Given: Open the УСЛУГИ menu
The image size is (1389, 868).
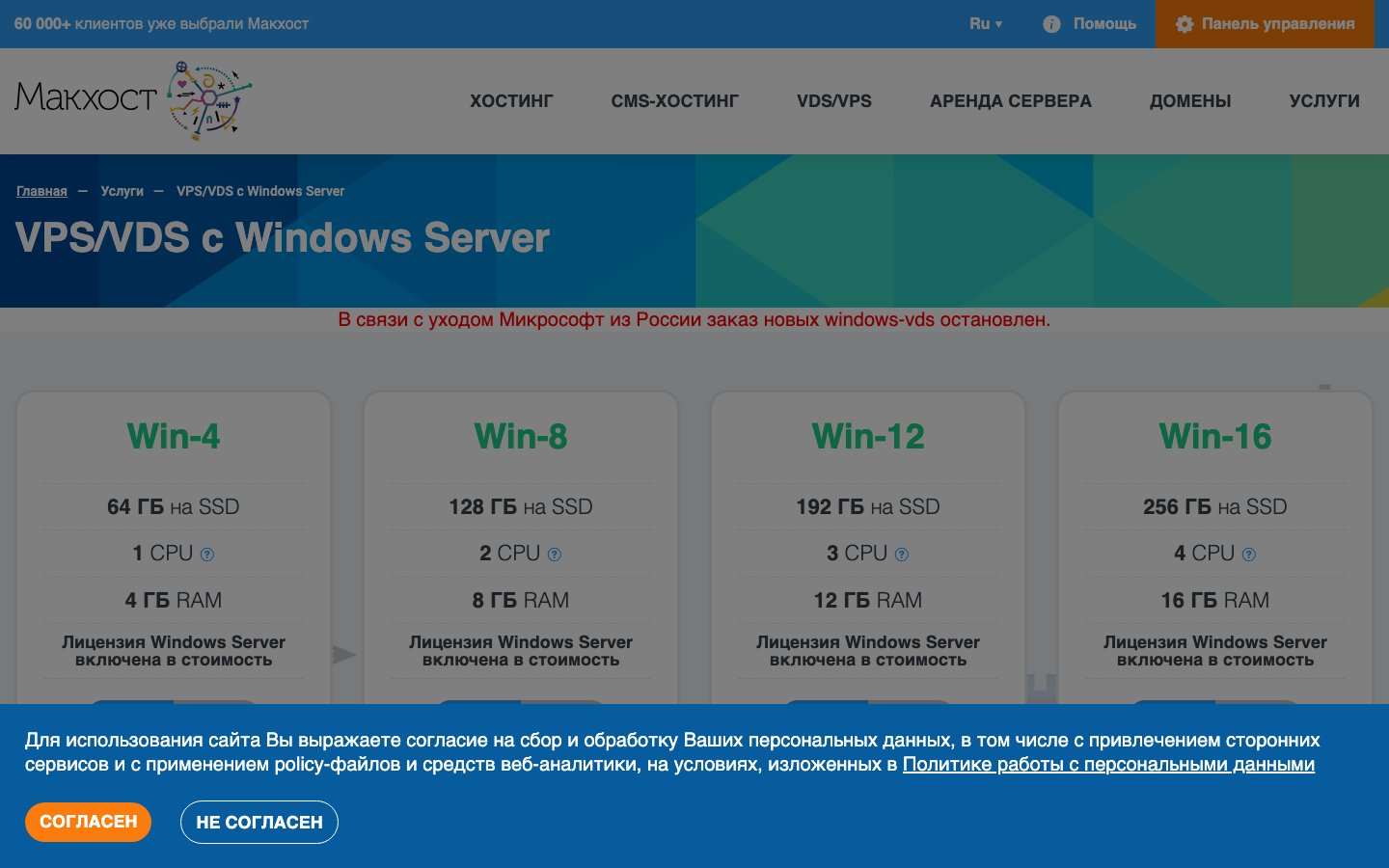Looking at the screenshot, I should (1324, 101).
